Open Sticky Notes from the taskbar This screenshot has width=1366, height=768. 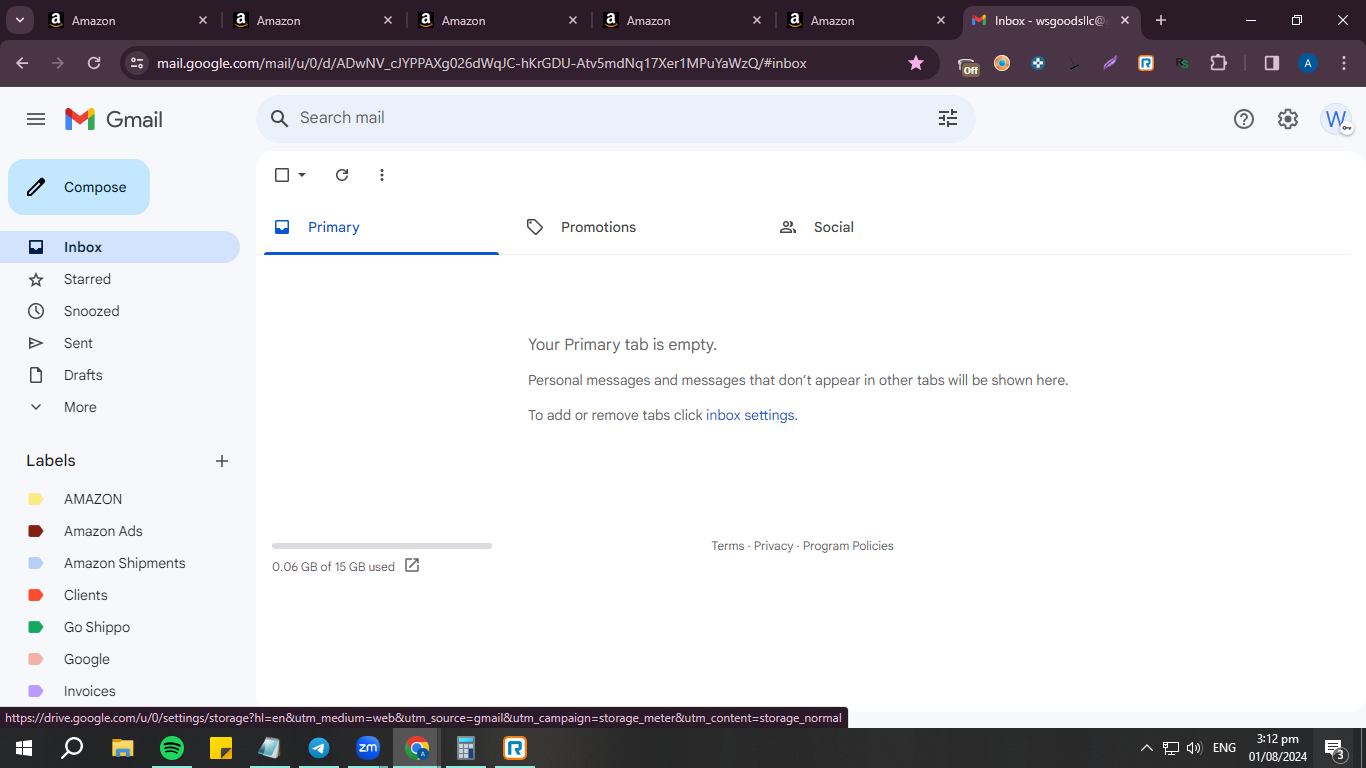pyautogui.click(x=221, y=748)
